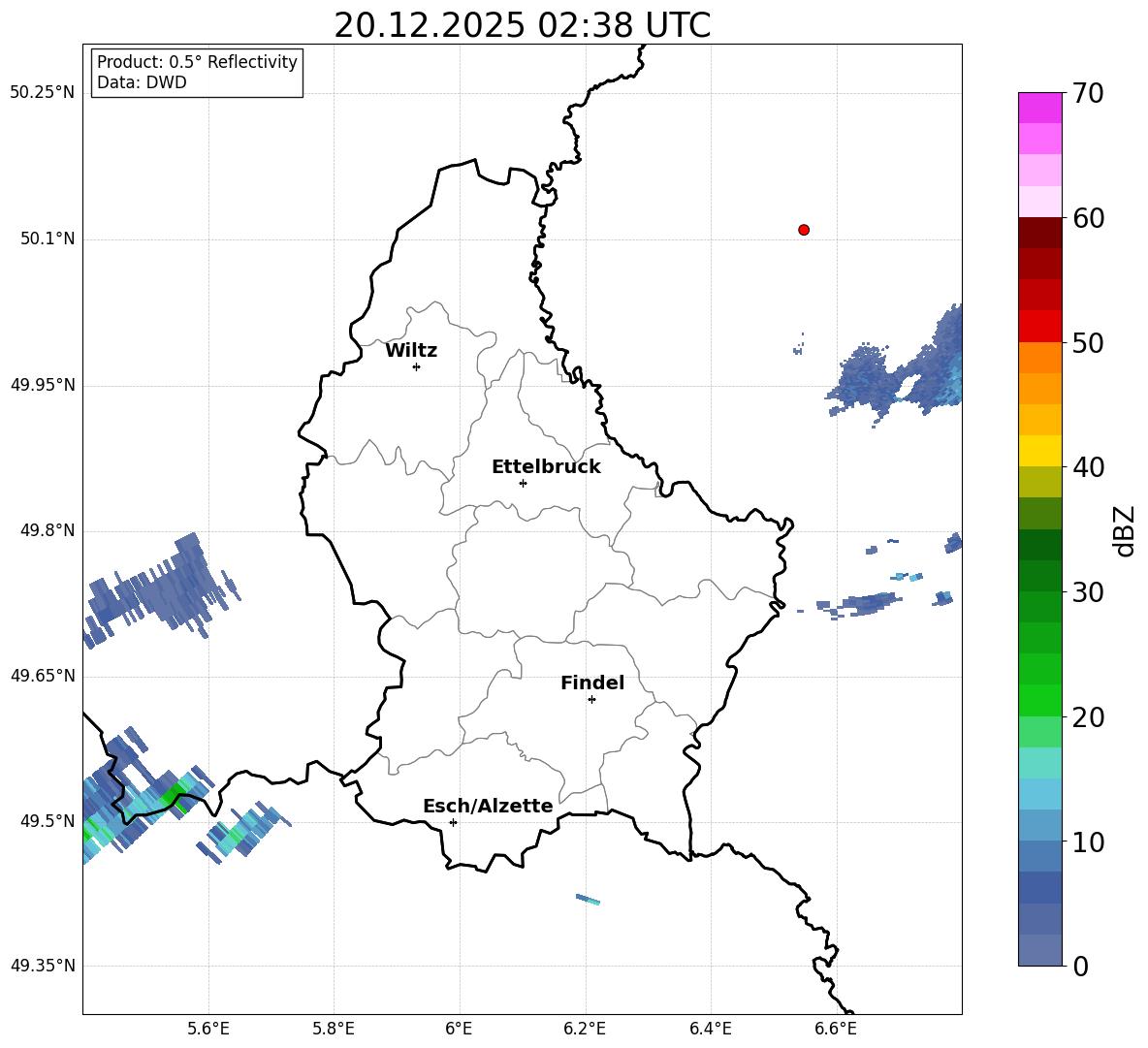Image resolution: width=1148 pixels, height=1048 pixels.
Task: Click the 6.6°E longitude label
Action: (836, 1030)
